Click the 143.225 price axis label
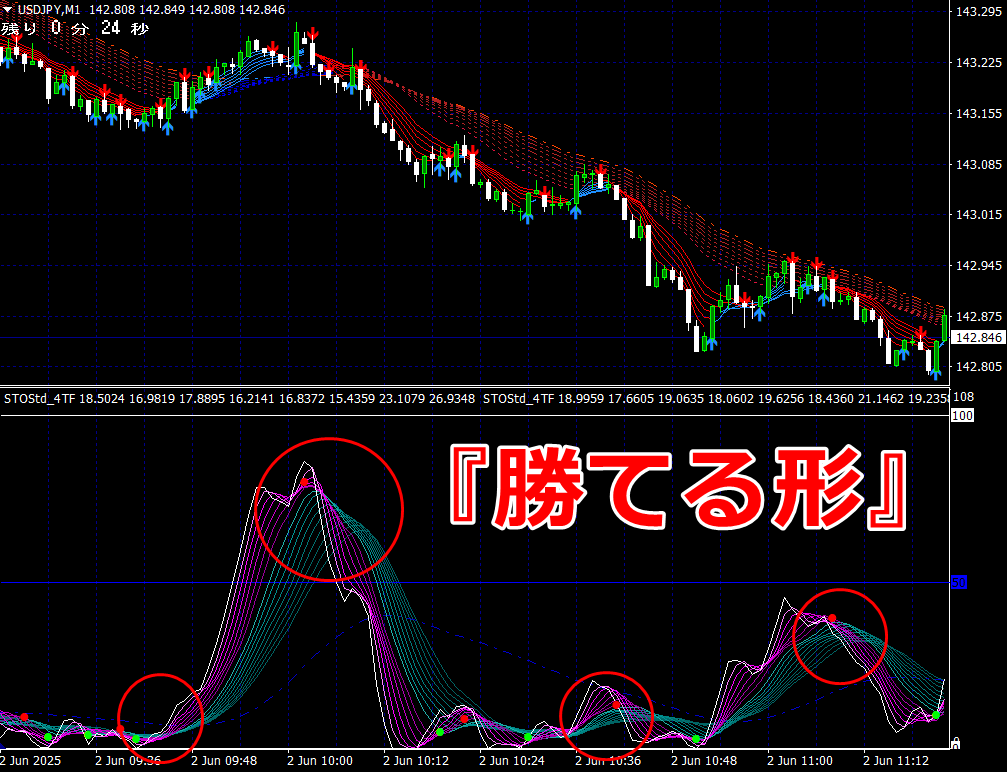1007x772 pixels. click(x=979, y=62)
